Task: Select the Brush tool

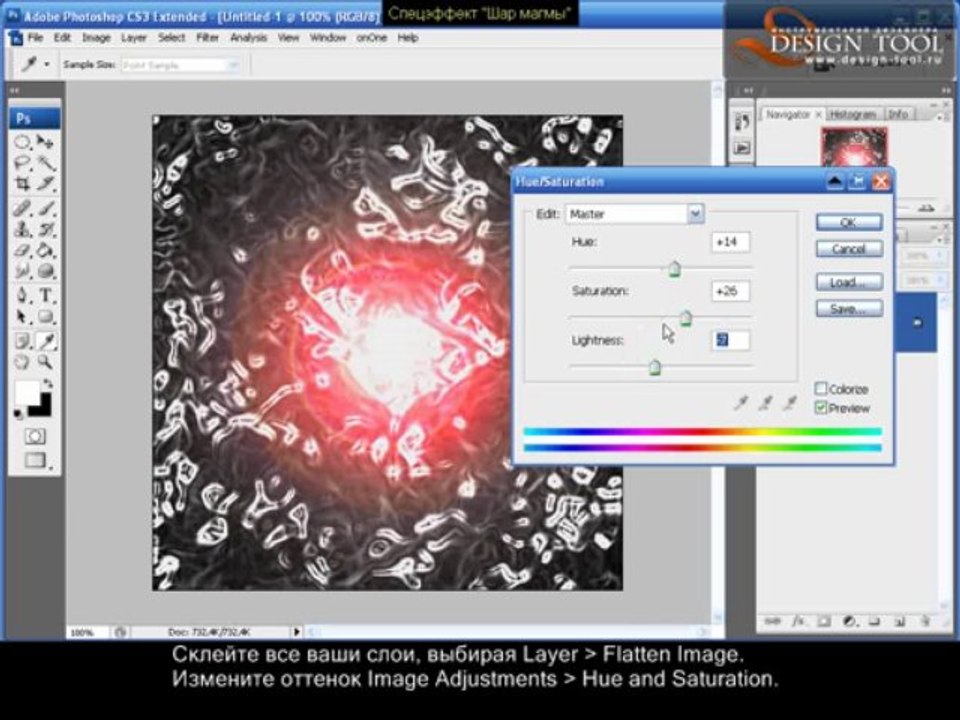Action: (x=45, y=209)
